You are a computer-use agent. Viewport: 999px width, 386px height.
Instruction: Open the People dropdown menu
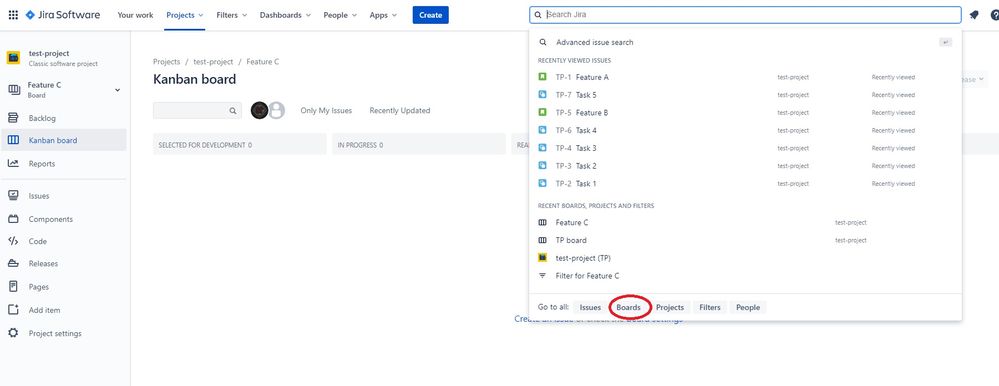tap(340, 15)
